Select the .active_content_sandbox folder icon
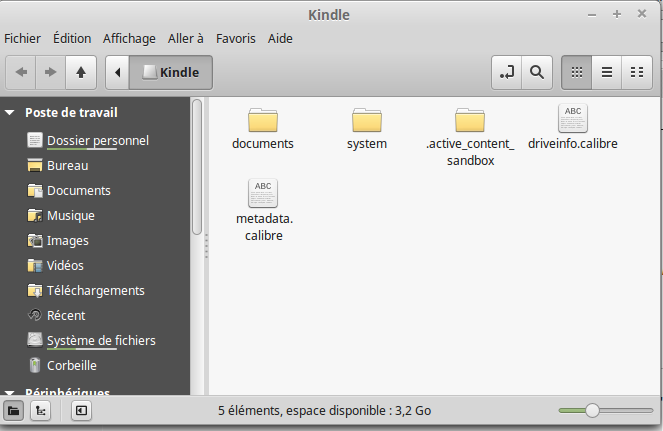Viewport: 663px width, 431px height. [470, 120]
